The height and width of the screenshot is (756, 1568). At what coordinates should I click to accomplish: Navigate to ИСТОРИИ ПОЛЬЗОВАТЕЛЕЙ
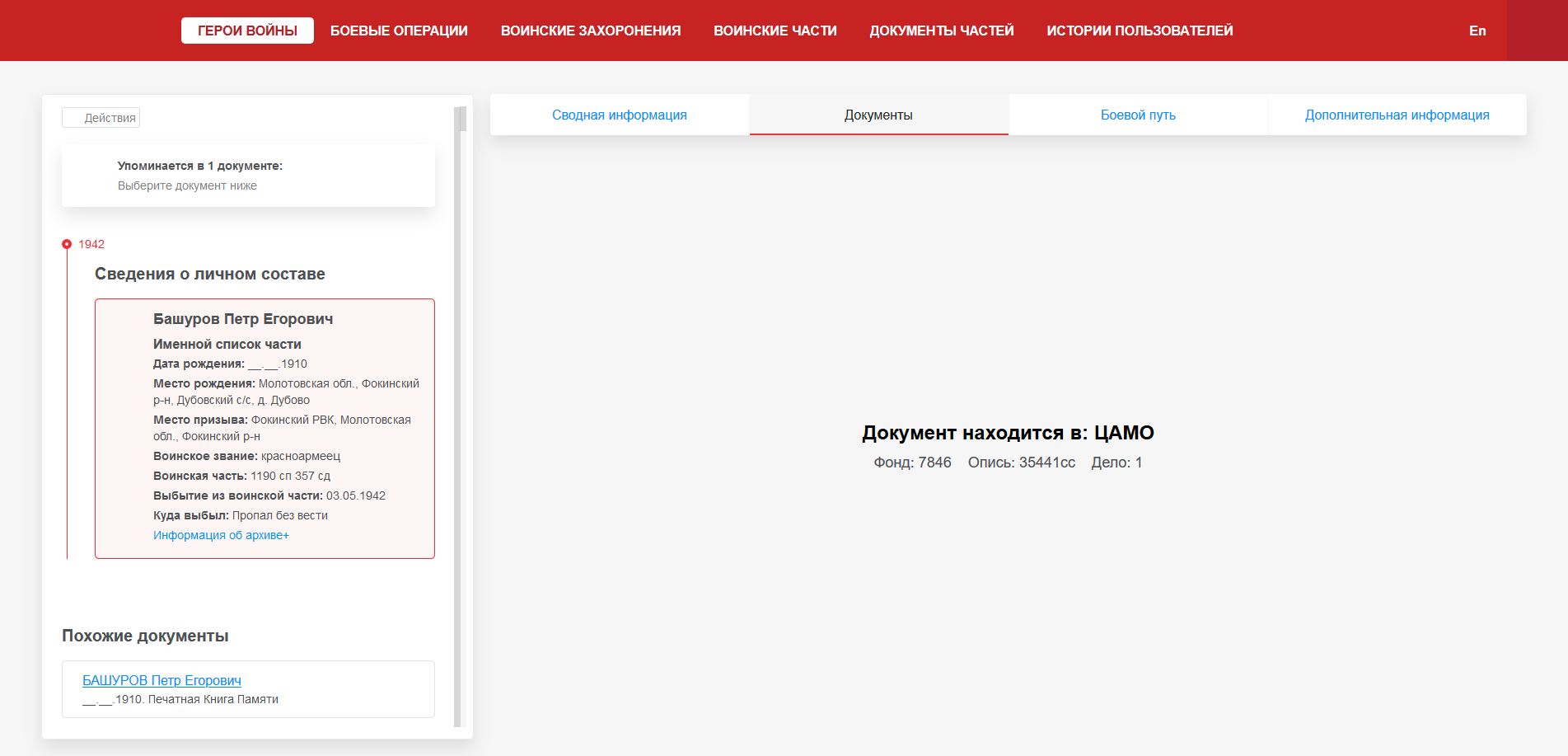click(1140, 31)
